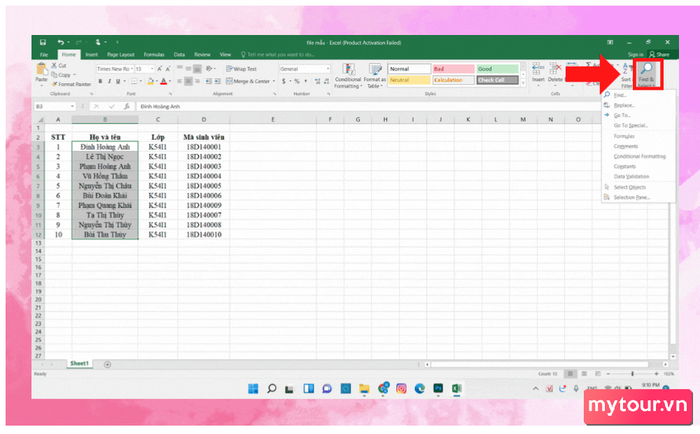The height and width of the screenshot is (434, 700).
Task: Switch to the Data tab
Action: click(x=179, y=54)
